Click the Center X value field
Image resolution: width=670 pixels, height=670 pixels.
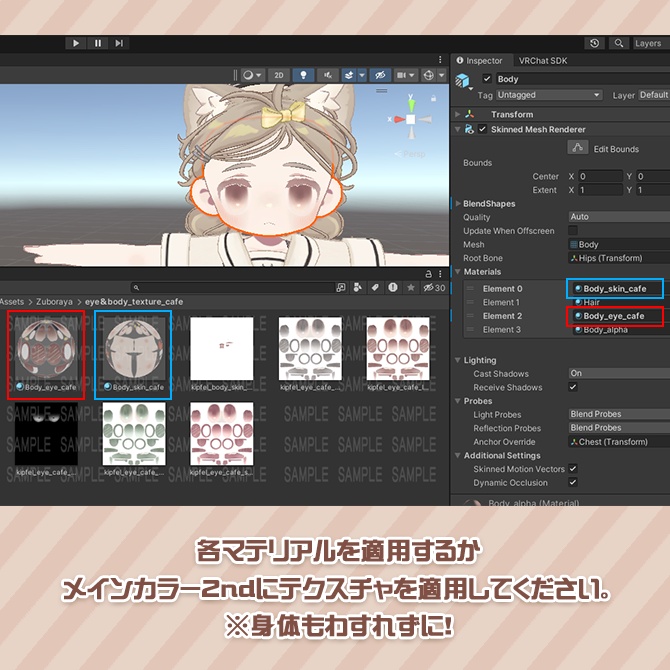coord(600,176)
